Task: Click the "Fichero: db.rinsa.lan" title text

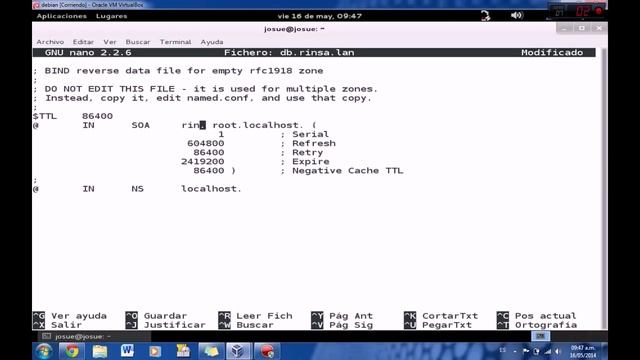Action: click(289, 53)
